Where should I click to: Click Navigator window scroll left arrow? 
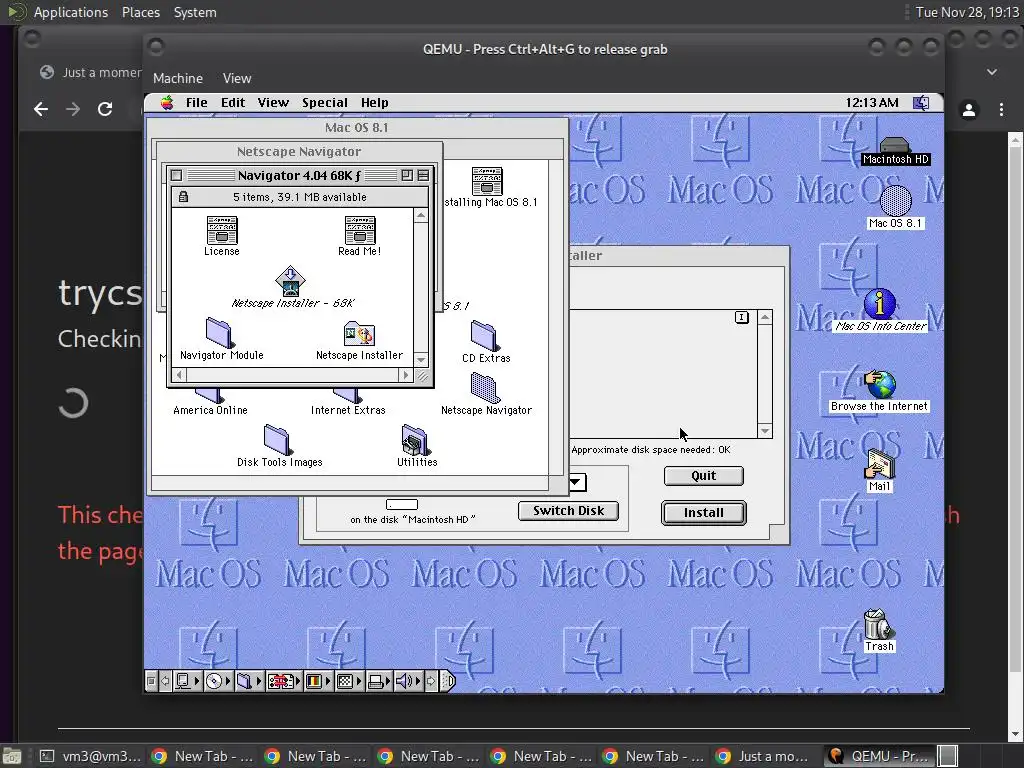179,375
